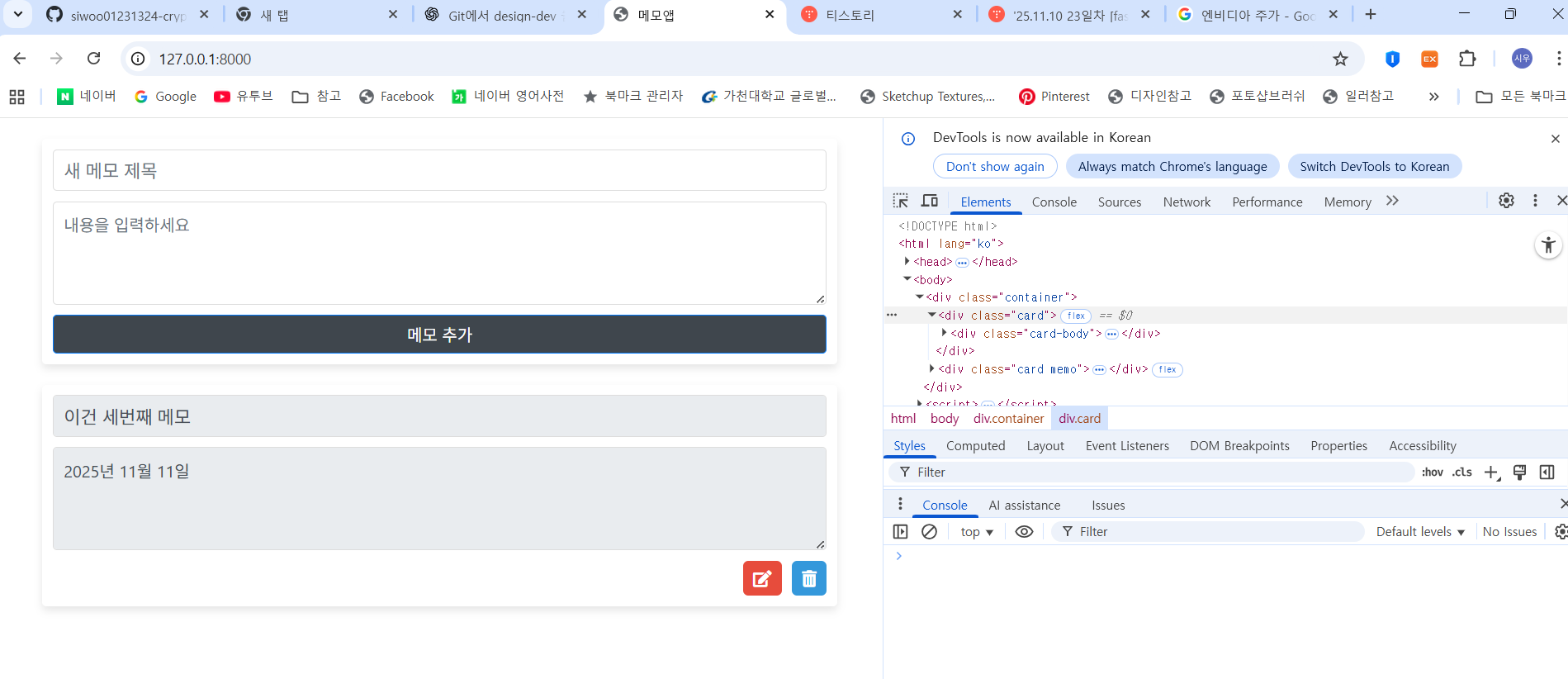
Task: Activate the inspect element picker icon
Action: click(901, 201)
